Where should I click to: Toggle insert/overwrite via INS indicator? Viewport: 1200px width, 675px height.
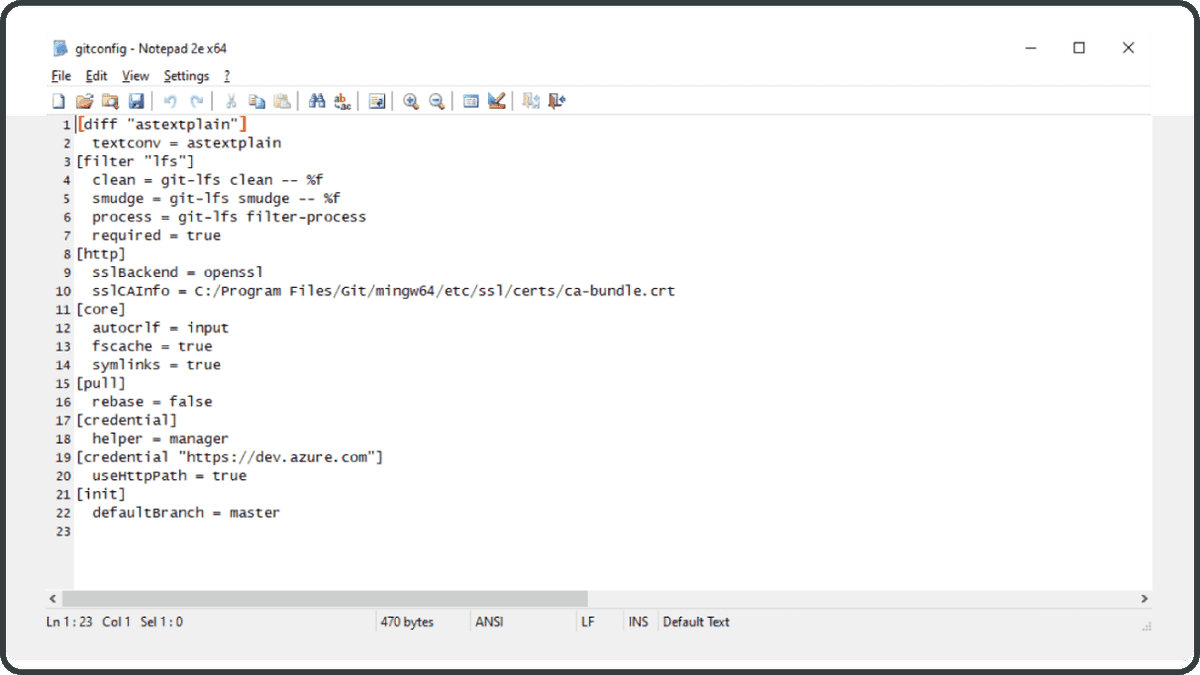[x=637, y=621]
